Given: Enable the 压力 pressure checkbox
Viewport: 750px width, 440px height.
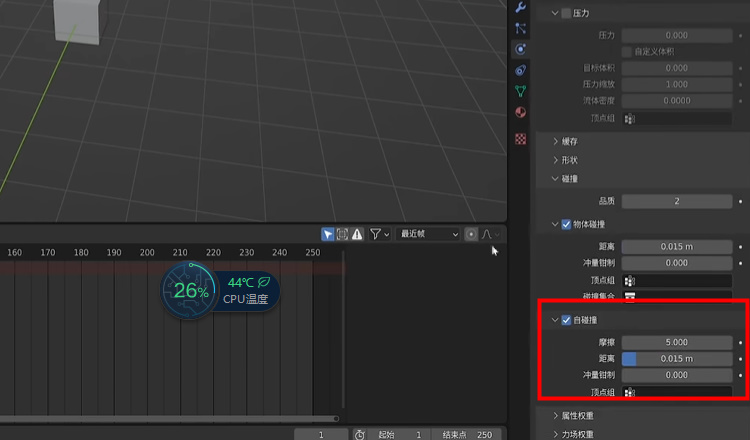Looking at the screenshot, I should 566,13.
